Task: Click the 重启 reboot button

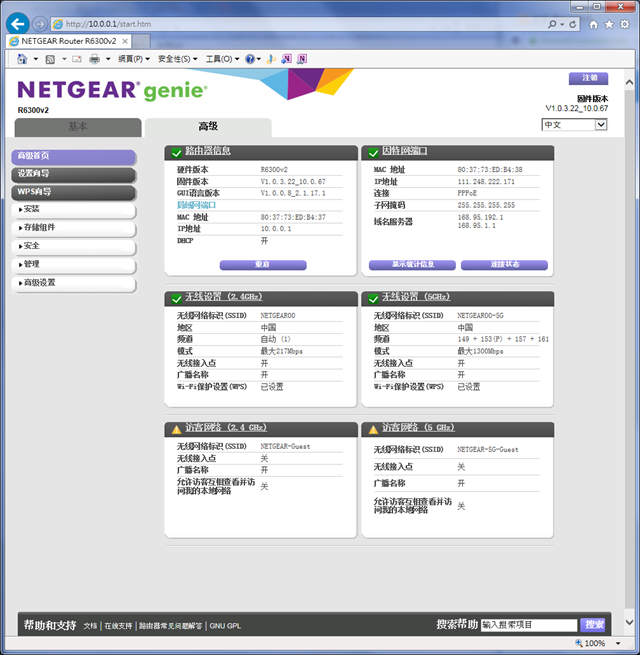Action: click(x=263, y=265)
